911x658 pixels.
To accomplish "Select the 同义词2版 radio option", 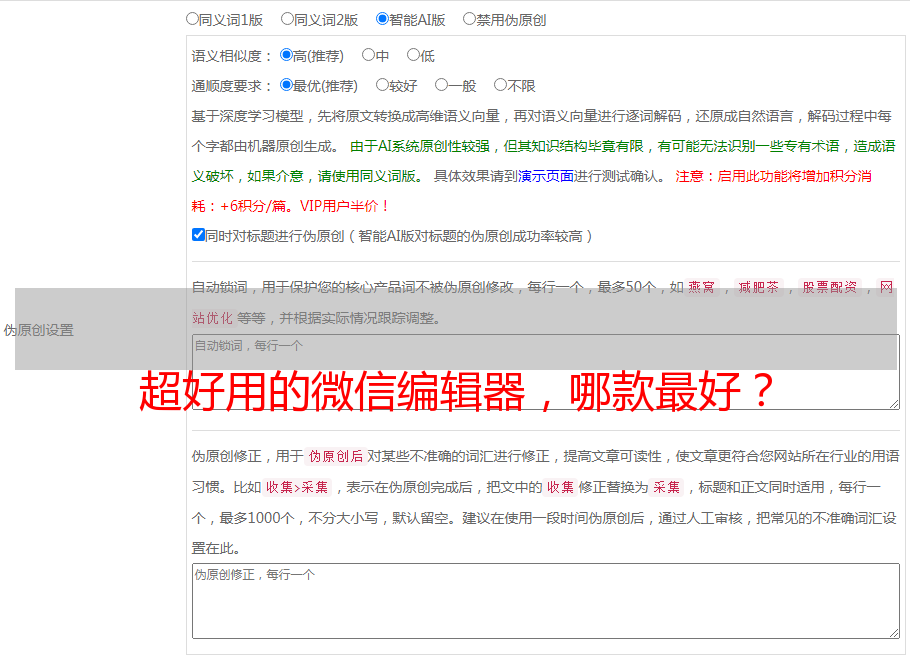I will click(x=287, y=19).
